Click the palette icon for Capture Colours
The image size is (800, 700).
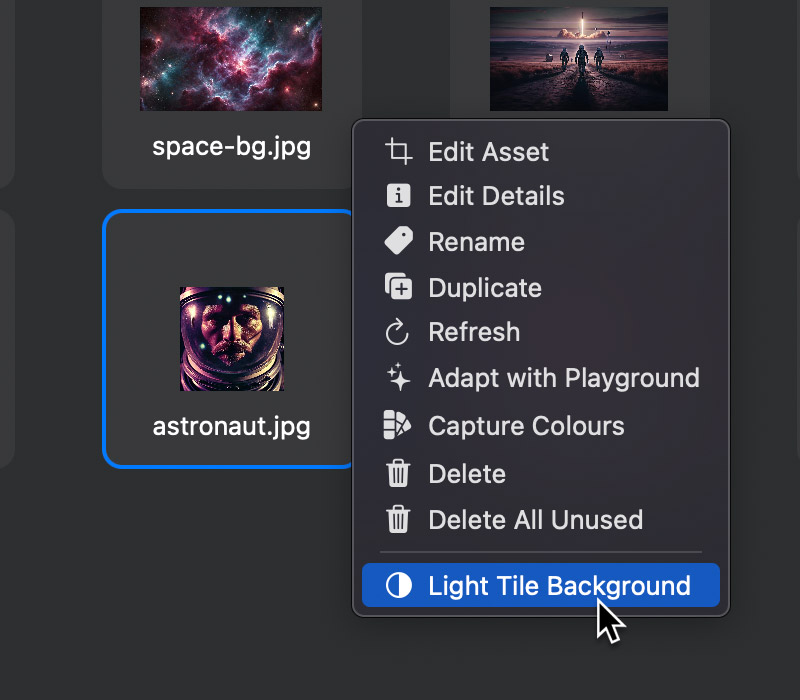398,426
